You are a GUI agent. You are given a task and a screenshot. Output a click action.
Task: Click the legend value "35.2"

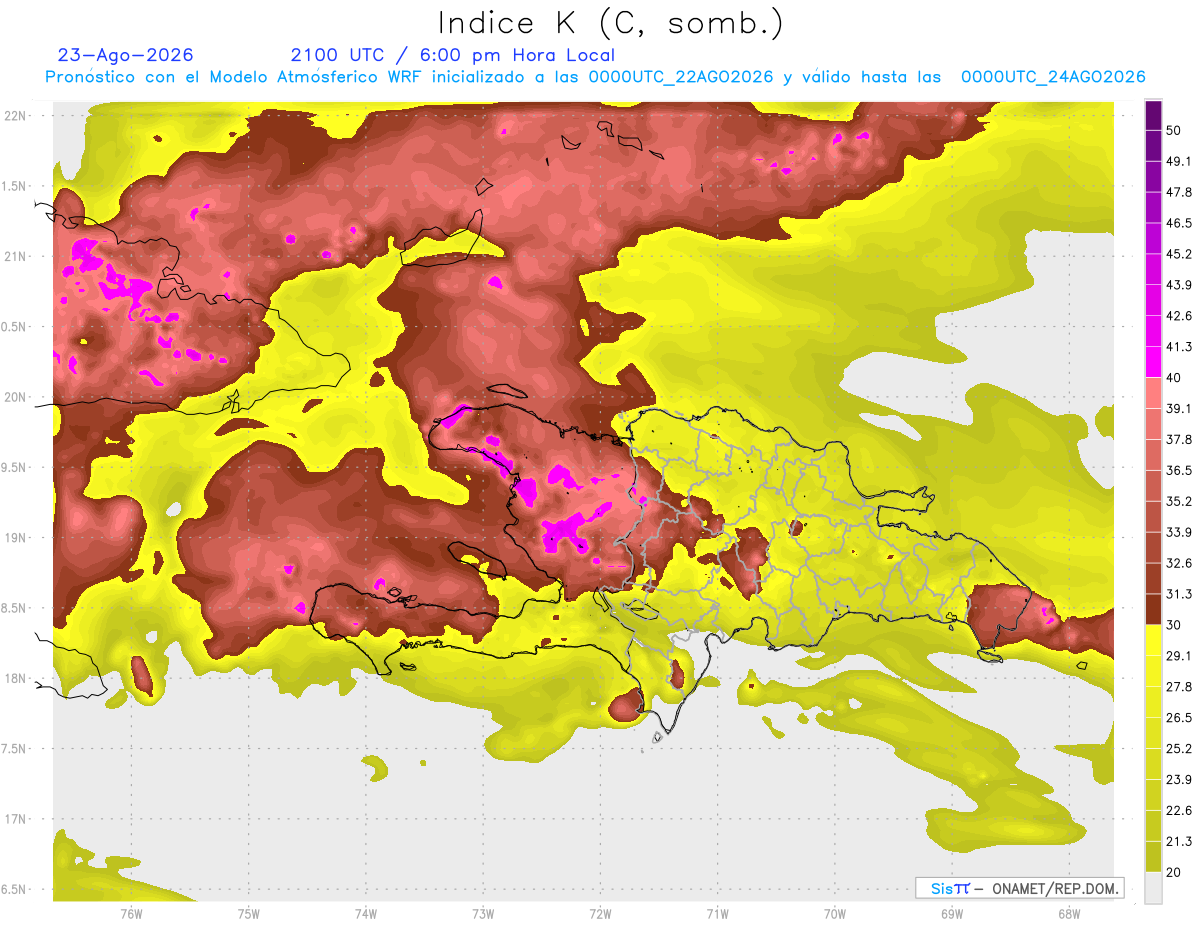click(1178, 501)
